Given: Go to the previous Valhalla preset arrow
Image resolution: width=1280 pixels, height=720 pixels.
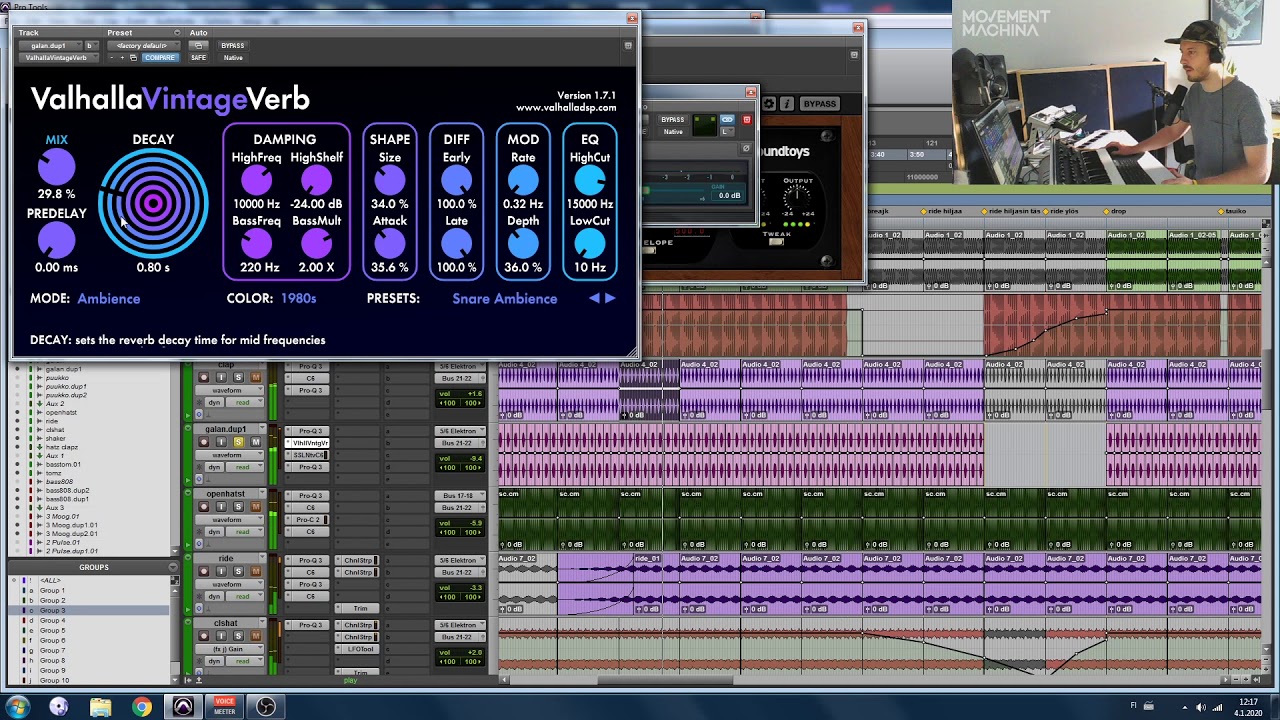Looking at the screenshot, I should 594,298.
